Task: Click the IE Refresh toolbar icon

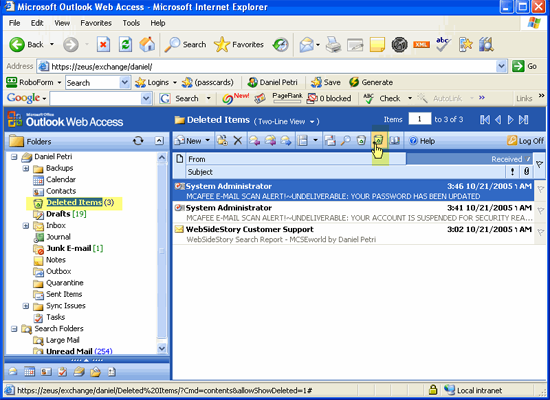Action: tap(125, 45)
